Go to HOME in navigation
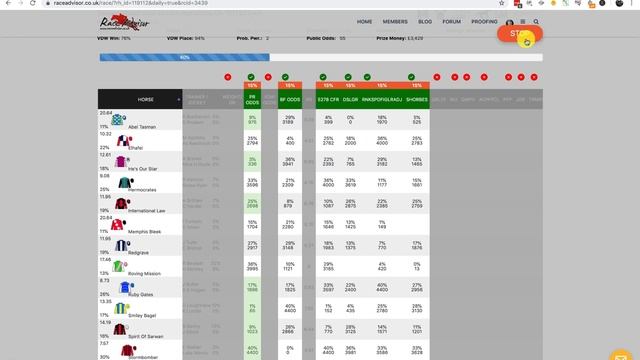Screen dimensions: 640x360 click(364, 22)
